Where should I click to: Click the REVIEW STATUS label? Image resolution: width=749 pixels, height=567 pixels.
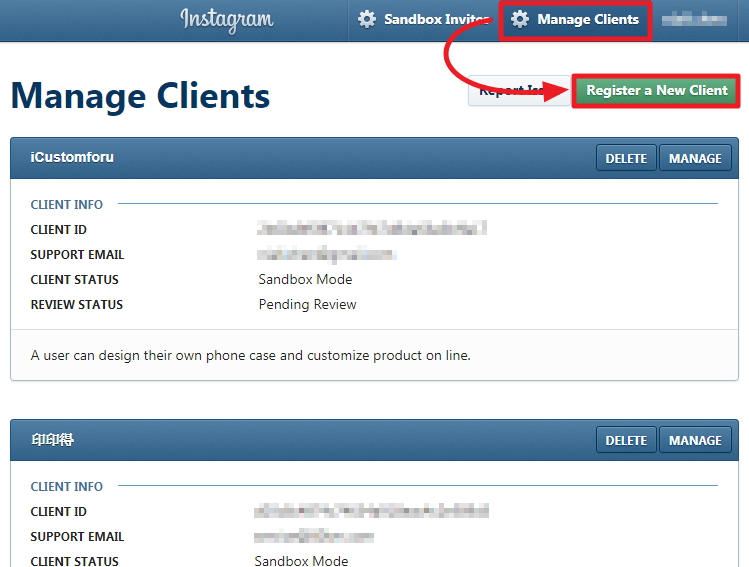pyautogui.click(x=77, y=305)
